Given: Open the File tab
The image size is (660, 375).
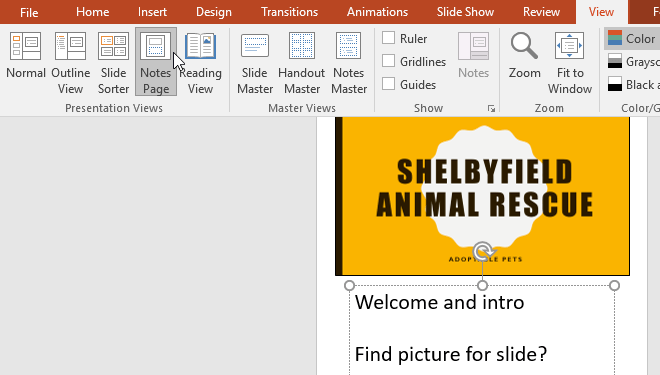Looking at the screenshot, I should (29, 12).
